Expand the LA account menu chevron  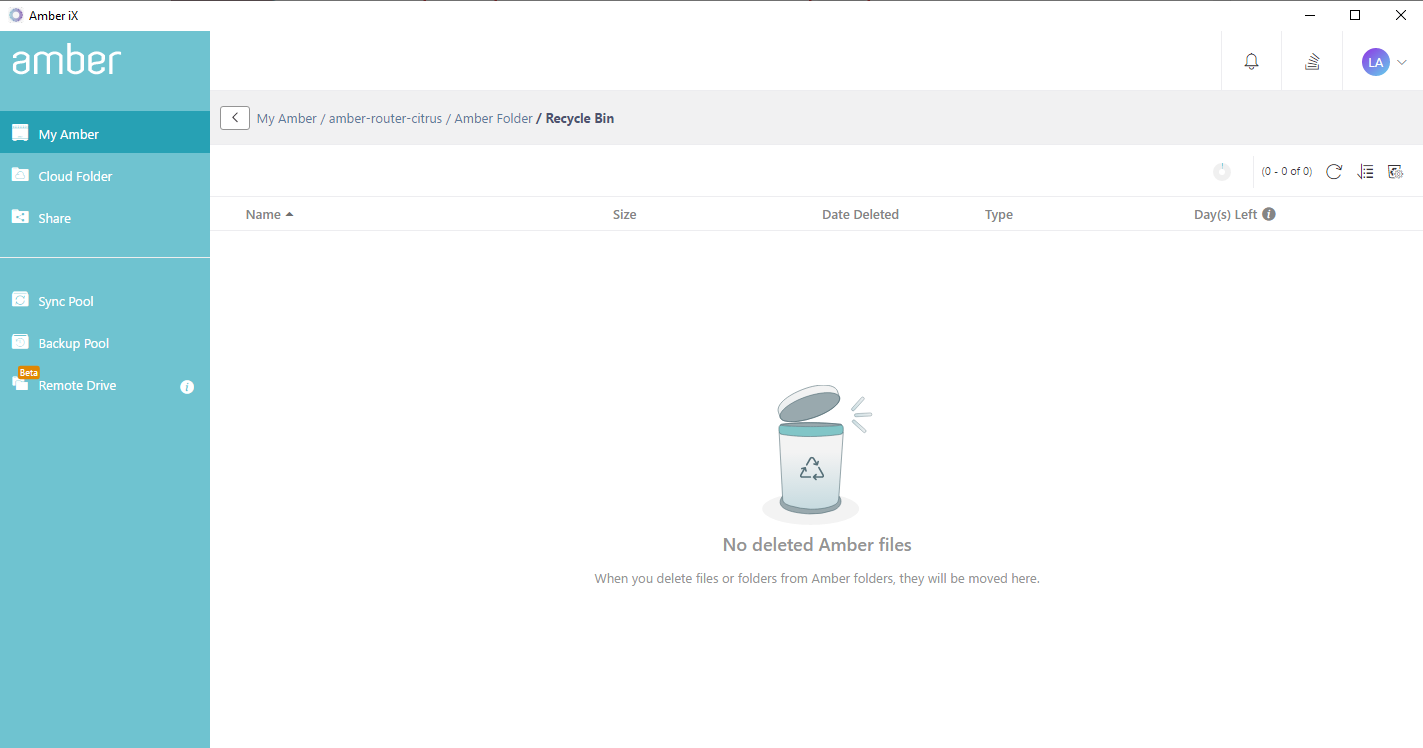[x=1401, y=61]
